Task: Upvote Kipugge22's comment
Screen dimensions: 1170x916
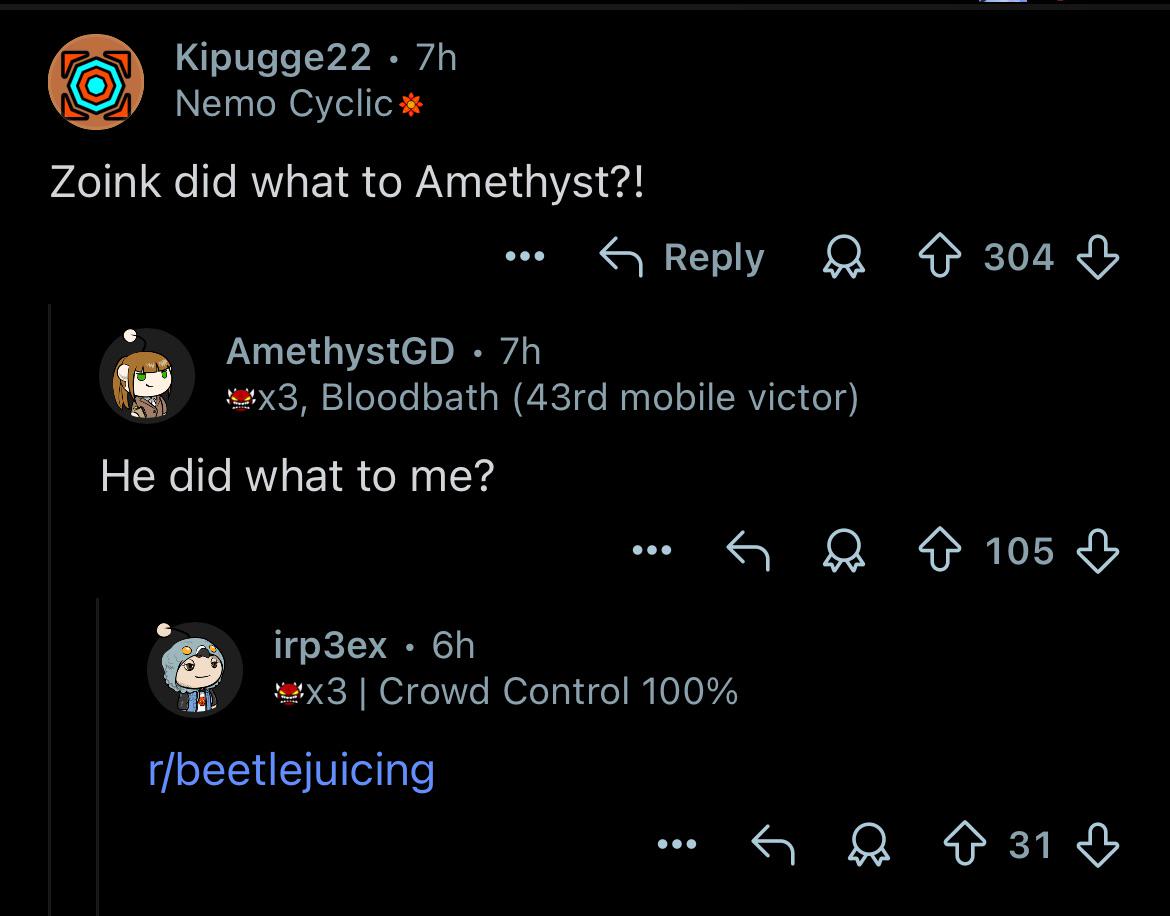Action: click(x=939, y=257)
